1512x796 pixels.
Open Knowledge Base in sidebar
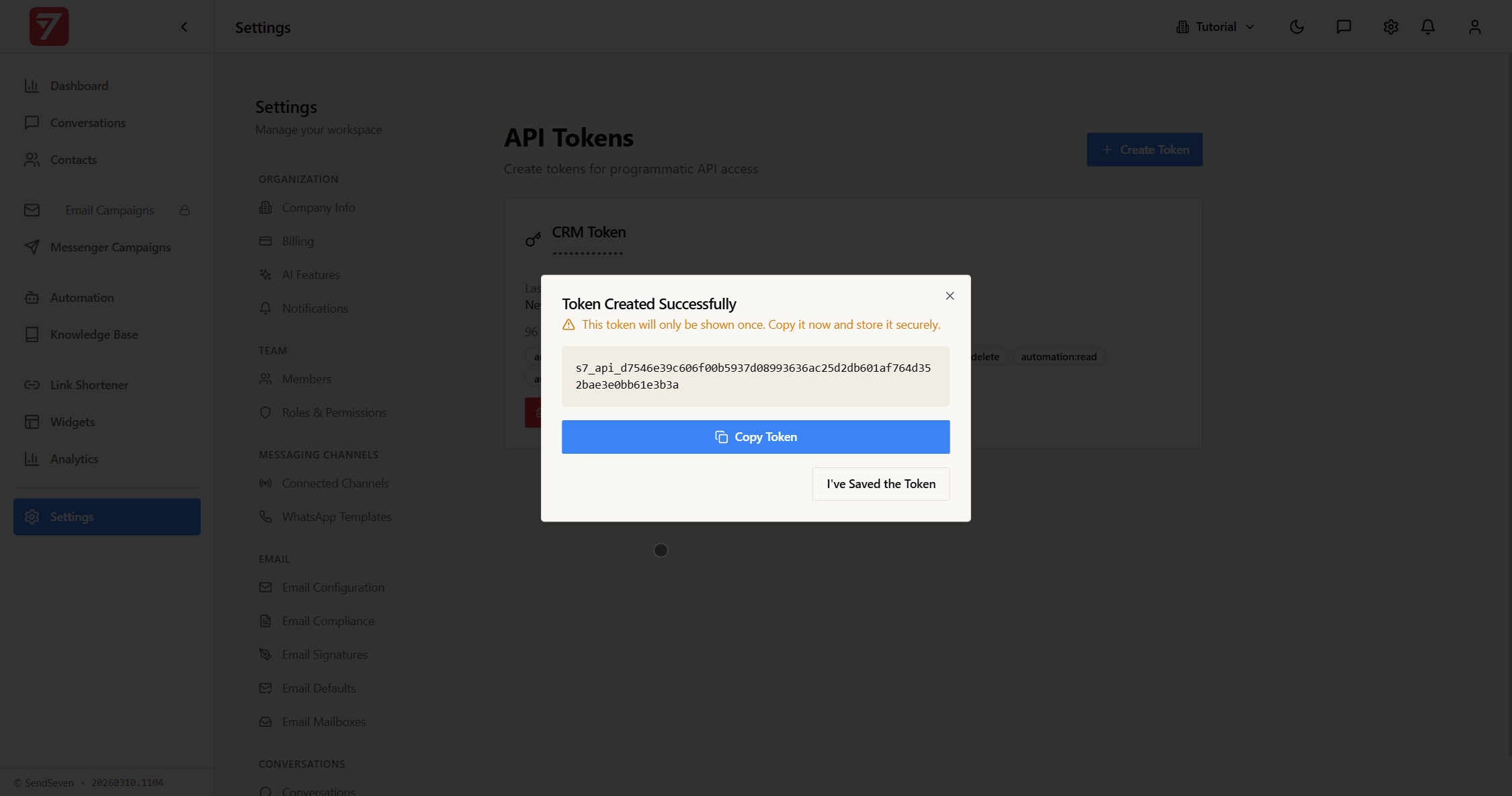coord(107,335)
